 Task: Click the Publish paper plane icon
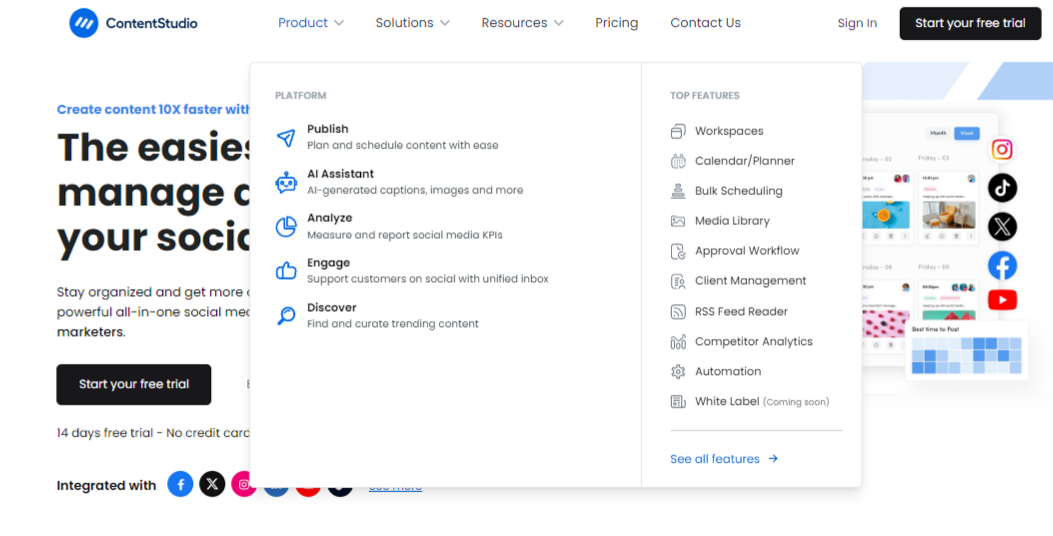pos(286,138)
